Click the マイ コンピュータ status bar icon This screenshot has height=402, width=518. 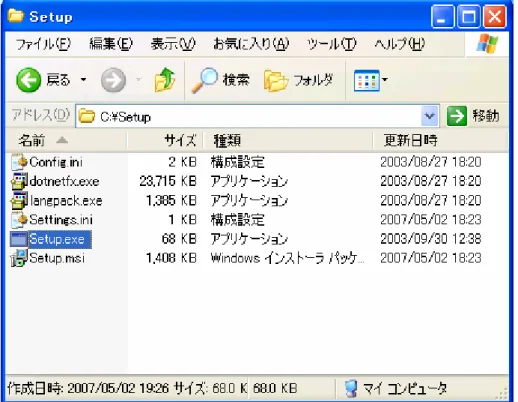pyautogui.click(x=351, y=388)
